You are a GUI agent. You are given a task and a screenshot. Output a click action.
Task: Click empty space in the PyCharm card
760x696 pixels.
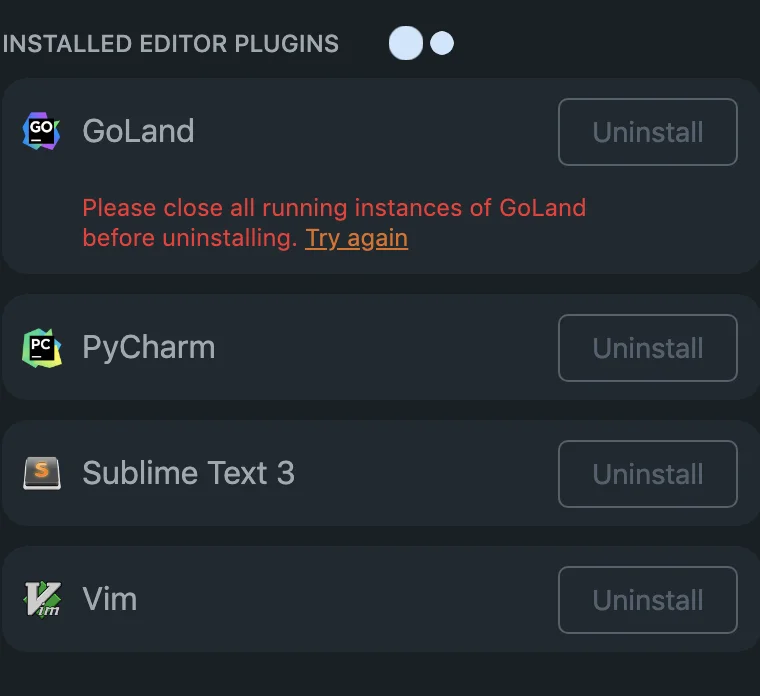point(388,348)
